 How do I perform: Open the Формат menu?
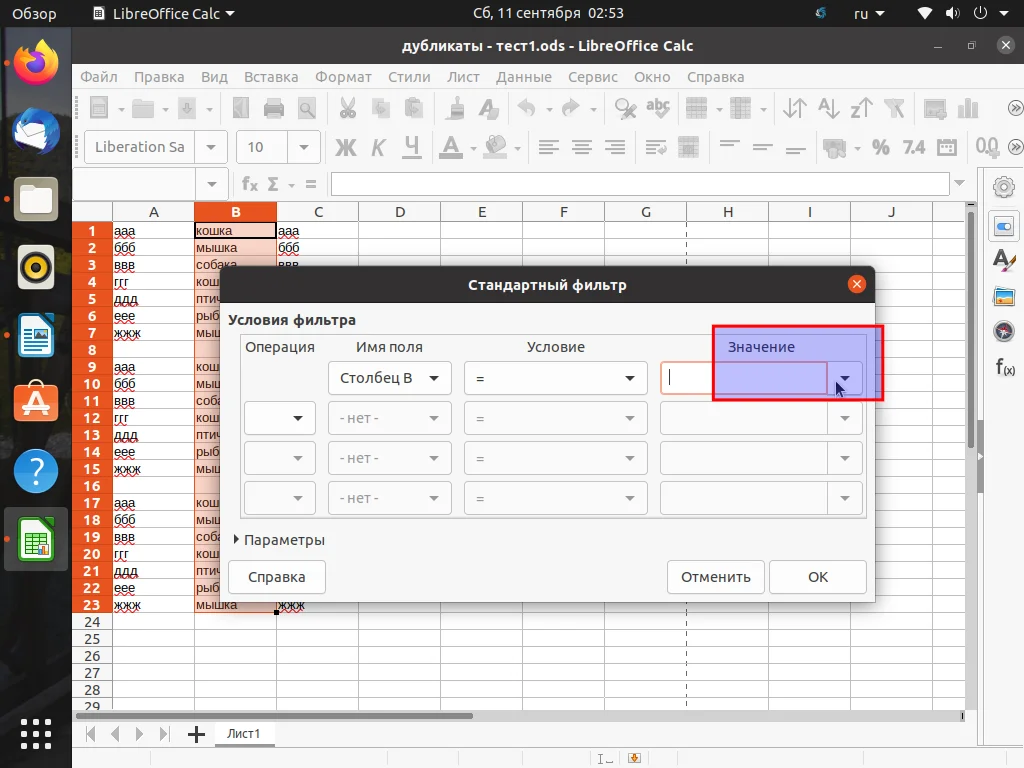click(343, 77)
